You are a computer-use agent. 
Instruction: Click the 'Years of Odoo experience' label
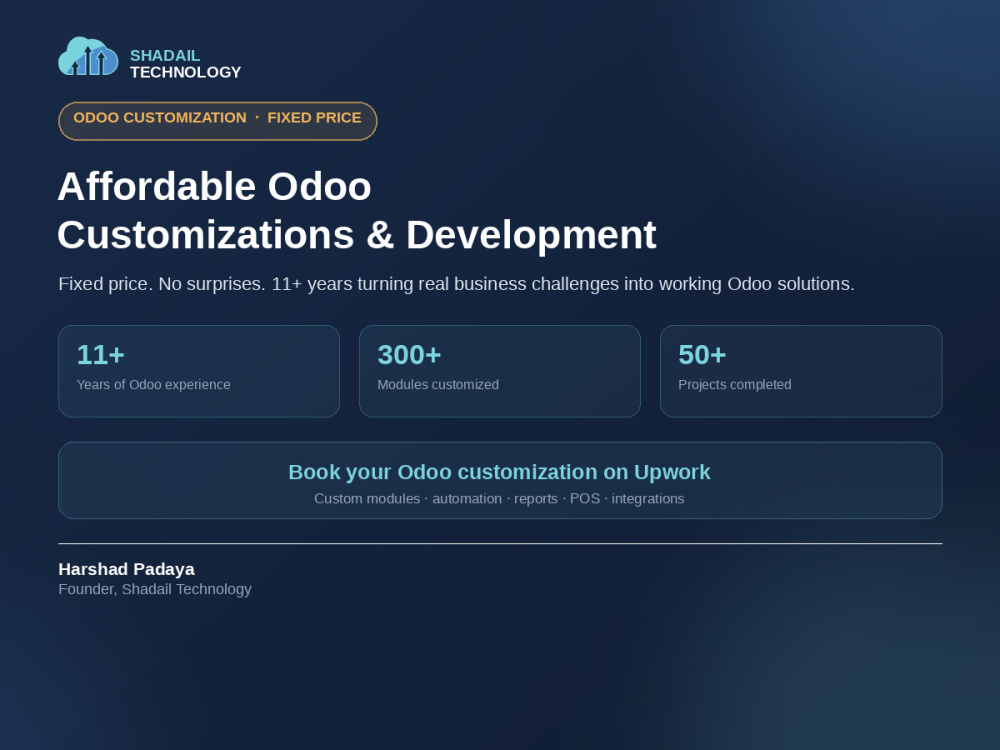point(154,385)
